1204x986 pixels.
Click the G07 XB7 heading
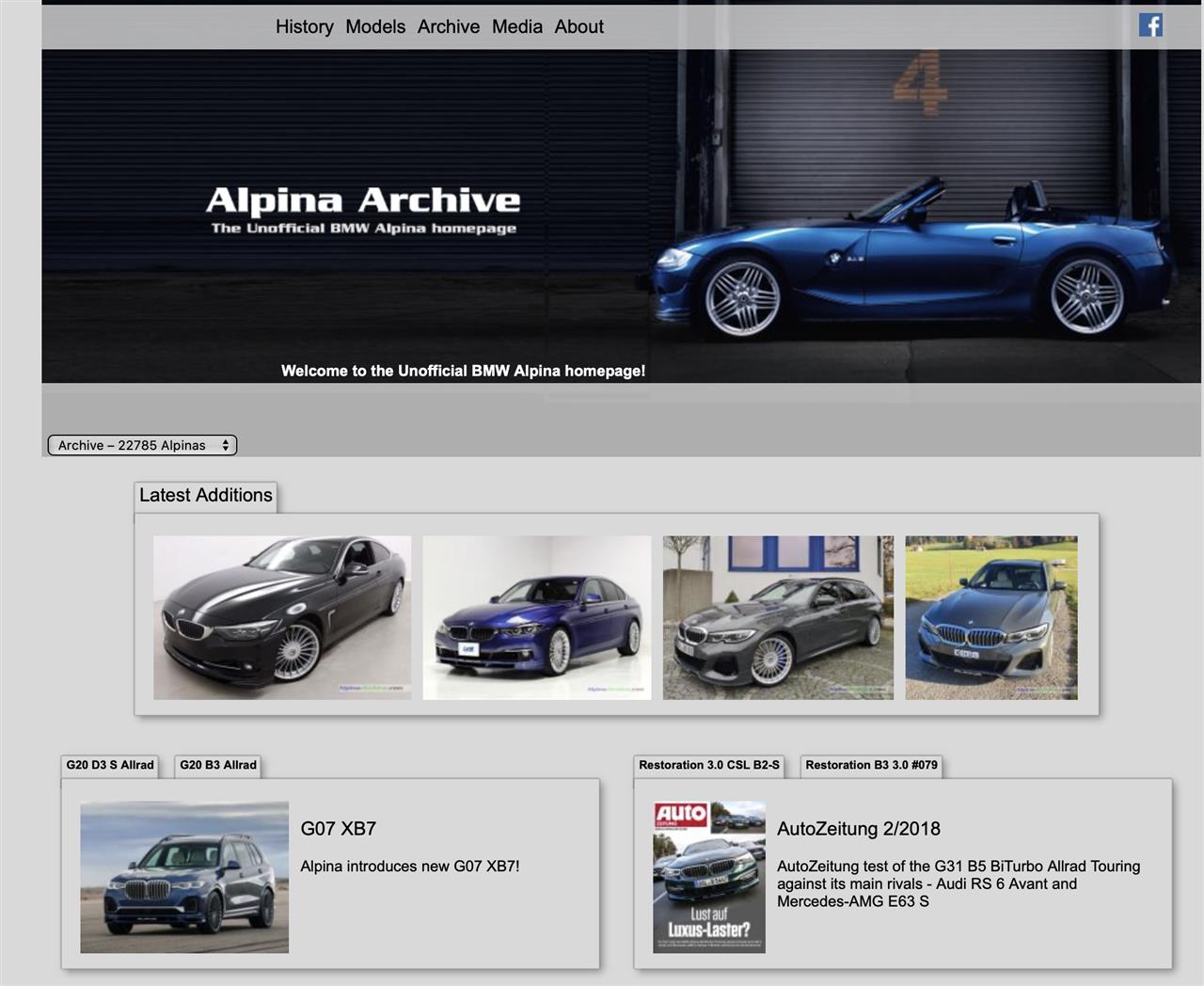coord(339,829)
